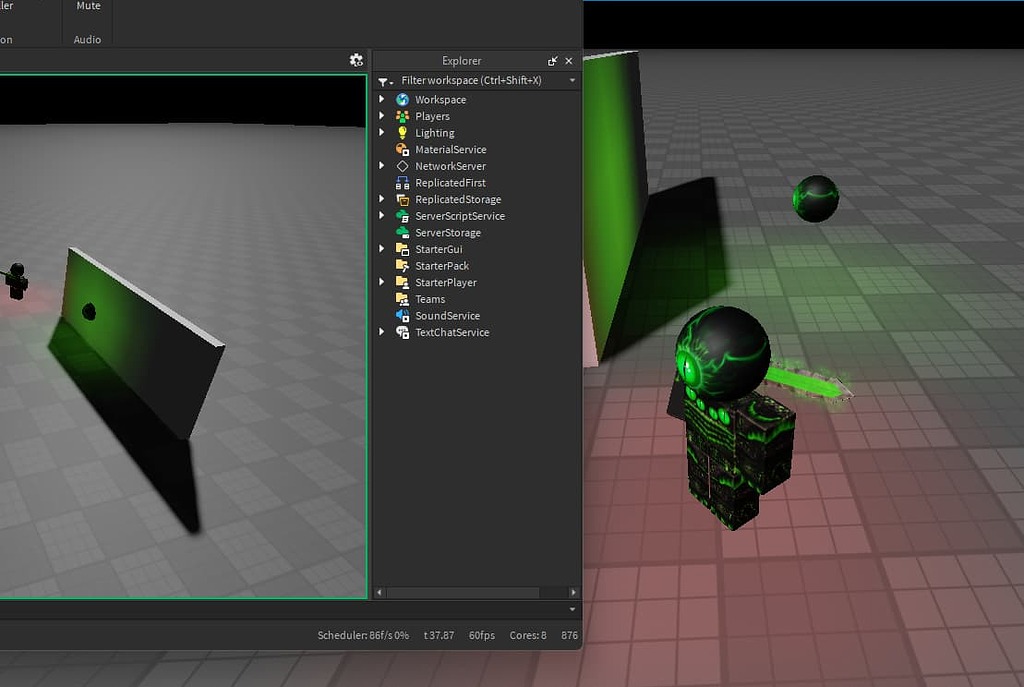This screenshot has width=1024, height=687.
Task: Toggle the Mute audio button
Action: [x=88, y=6]
